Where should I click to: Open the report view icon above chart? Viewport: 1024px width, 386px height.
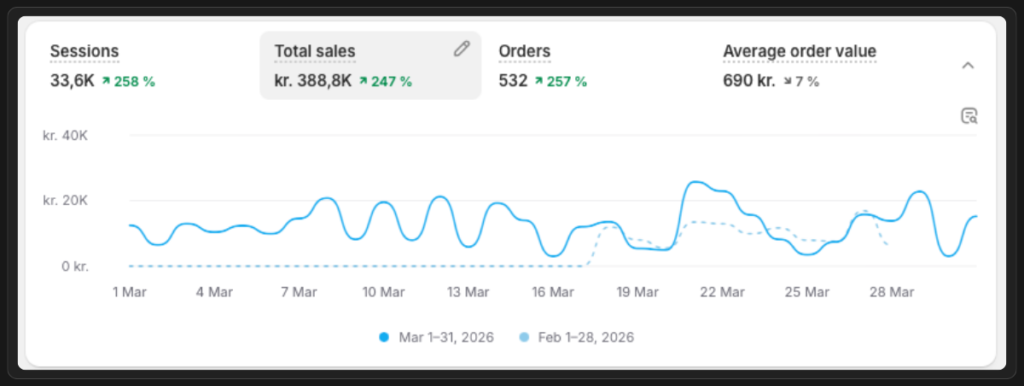coord(969,116)
